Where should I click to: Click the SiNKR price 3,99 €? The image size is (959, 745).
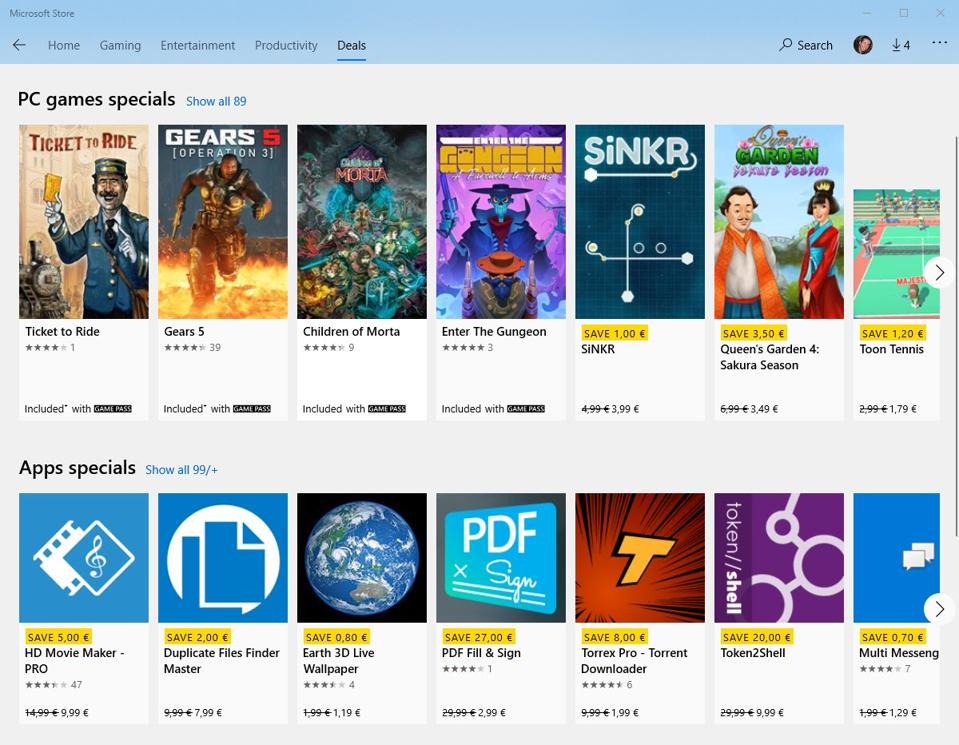tap(625, 409)
